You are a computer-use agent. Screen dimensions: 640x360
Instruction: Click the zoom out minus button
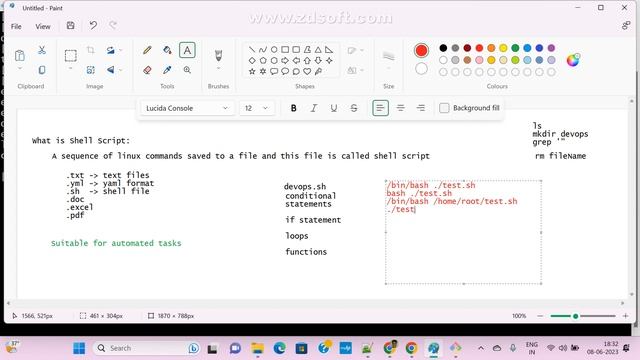tap(540, 316)
